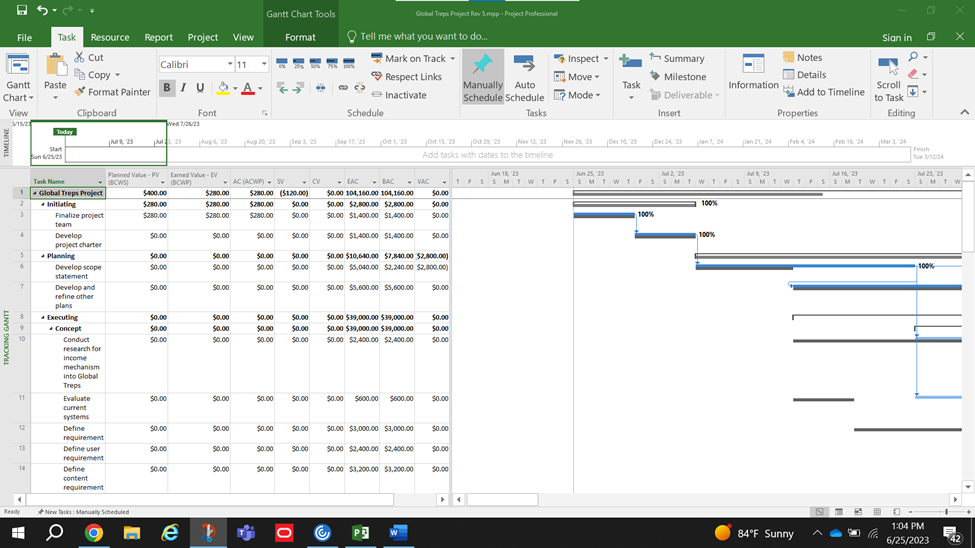Click the Task Name column header

(x=68, y=177)
